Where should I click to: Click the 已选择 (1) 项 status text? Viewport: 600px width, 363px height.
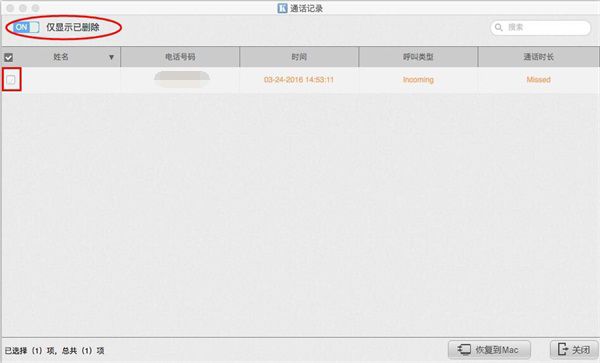pyautogui.click(x=30, y=350)
